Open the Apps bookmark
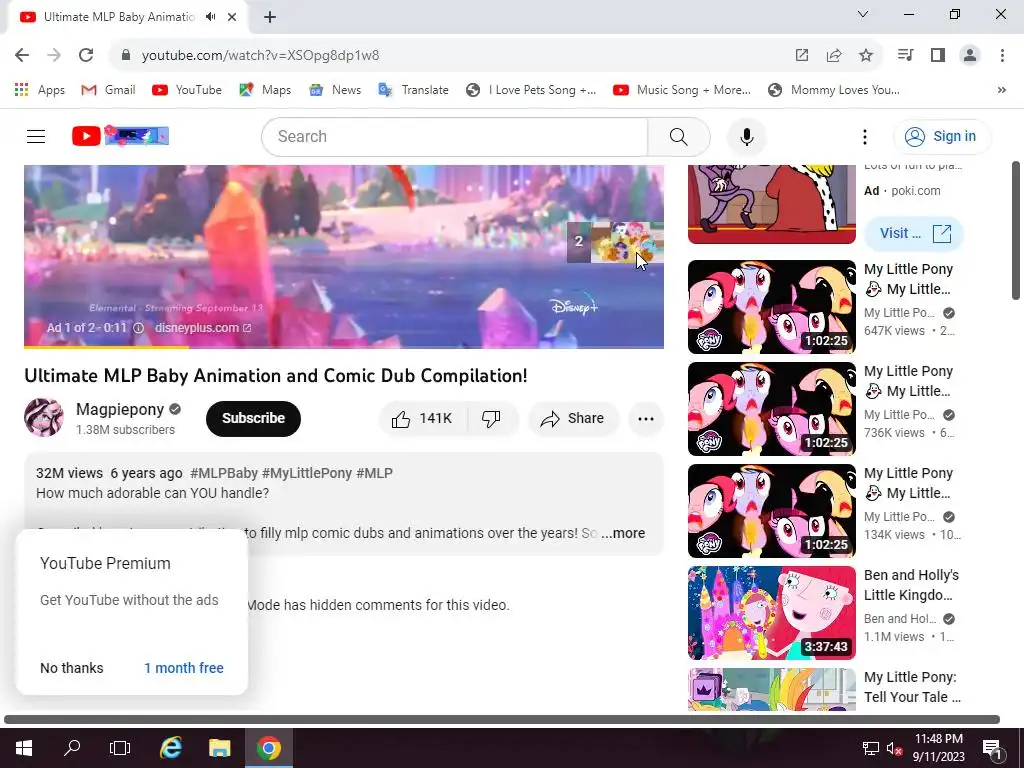This screenshot has height=768, width=1024. point(40,90)
